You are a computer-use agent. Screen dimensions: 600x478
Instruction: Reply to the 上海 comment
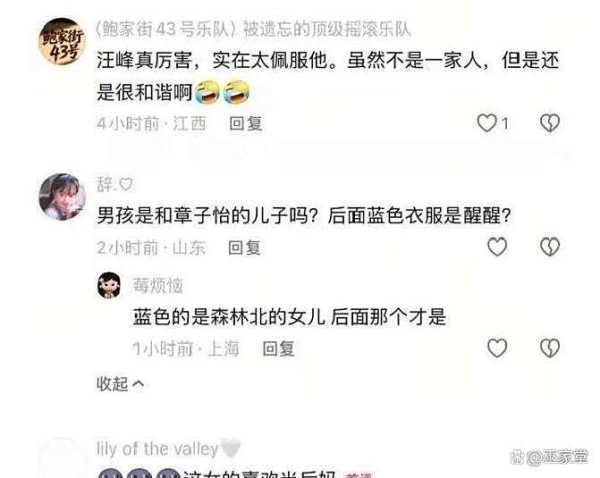click(278, 348)
